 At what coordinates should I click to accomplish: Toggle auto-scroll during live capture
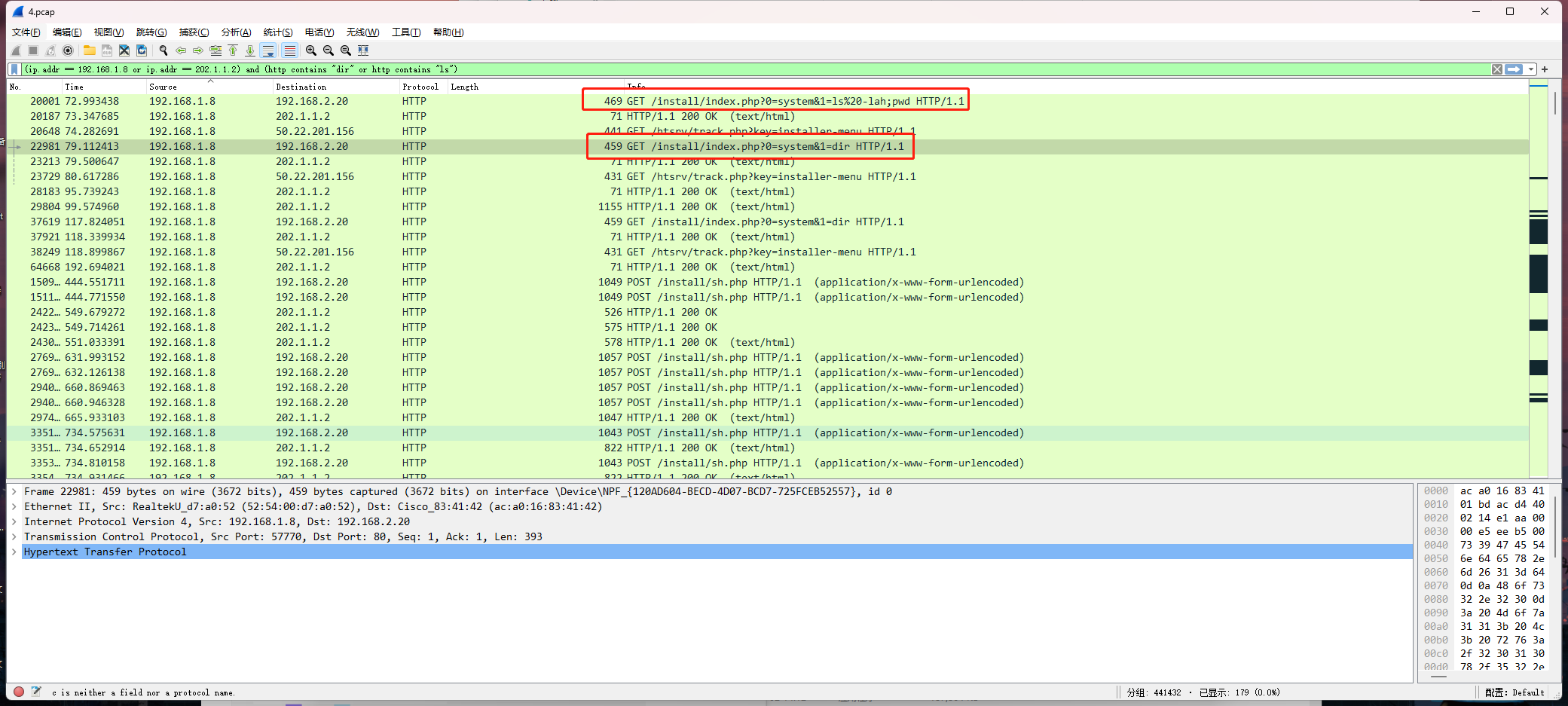268,50
